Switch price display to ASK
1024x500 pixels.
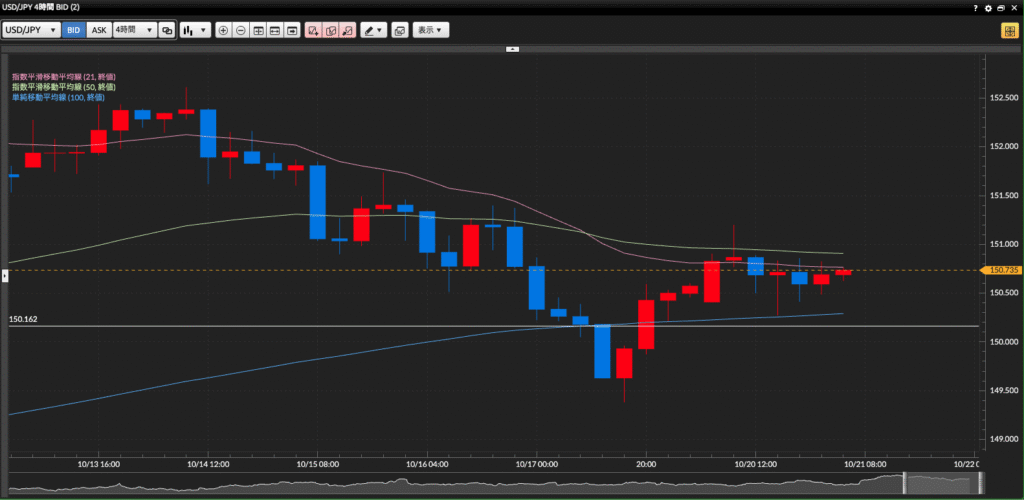click(99, 30)
